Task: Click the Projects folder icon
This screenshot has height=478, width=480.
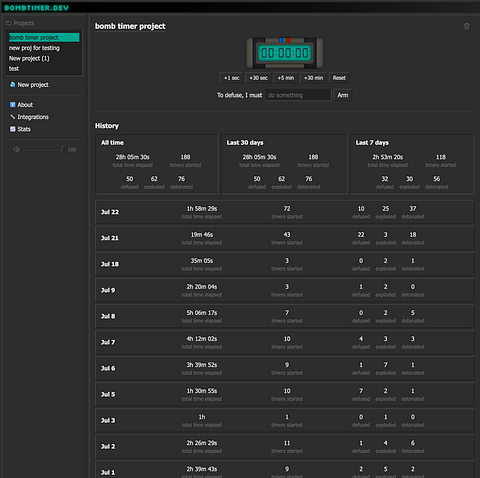Action: click(9, 23)
